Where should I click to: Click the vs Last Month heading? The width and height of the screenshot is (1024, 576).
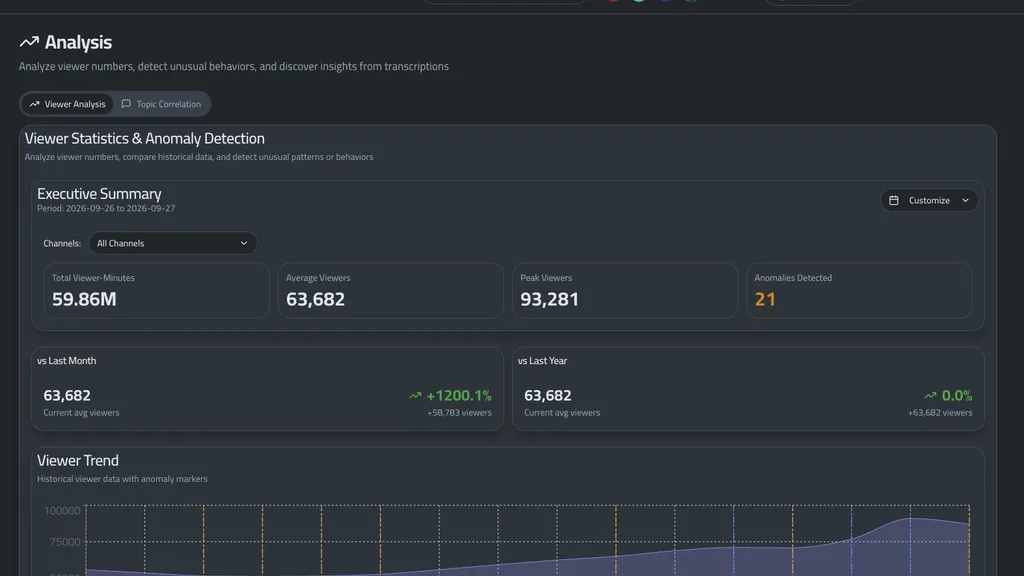(x=67, y=360)
